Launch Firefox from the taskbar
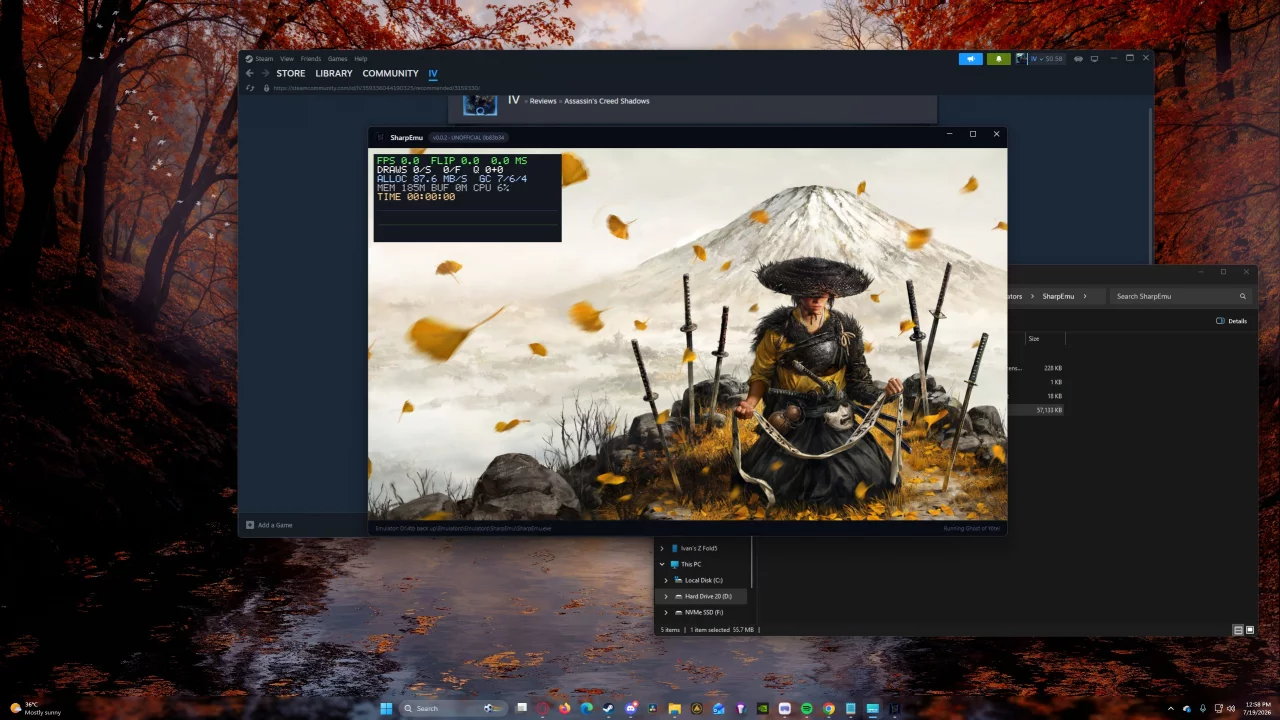The width and height of the screenshot is (1280, 720). (565, 709)
